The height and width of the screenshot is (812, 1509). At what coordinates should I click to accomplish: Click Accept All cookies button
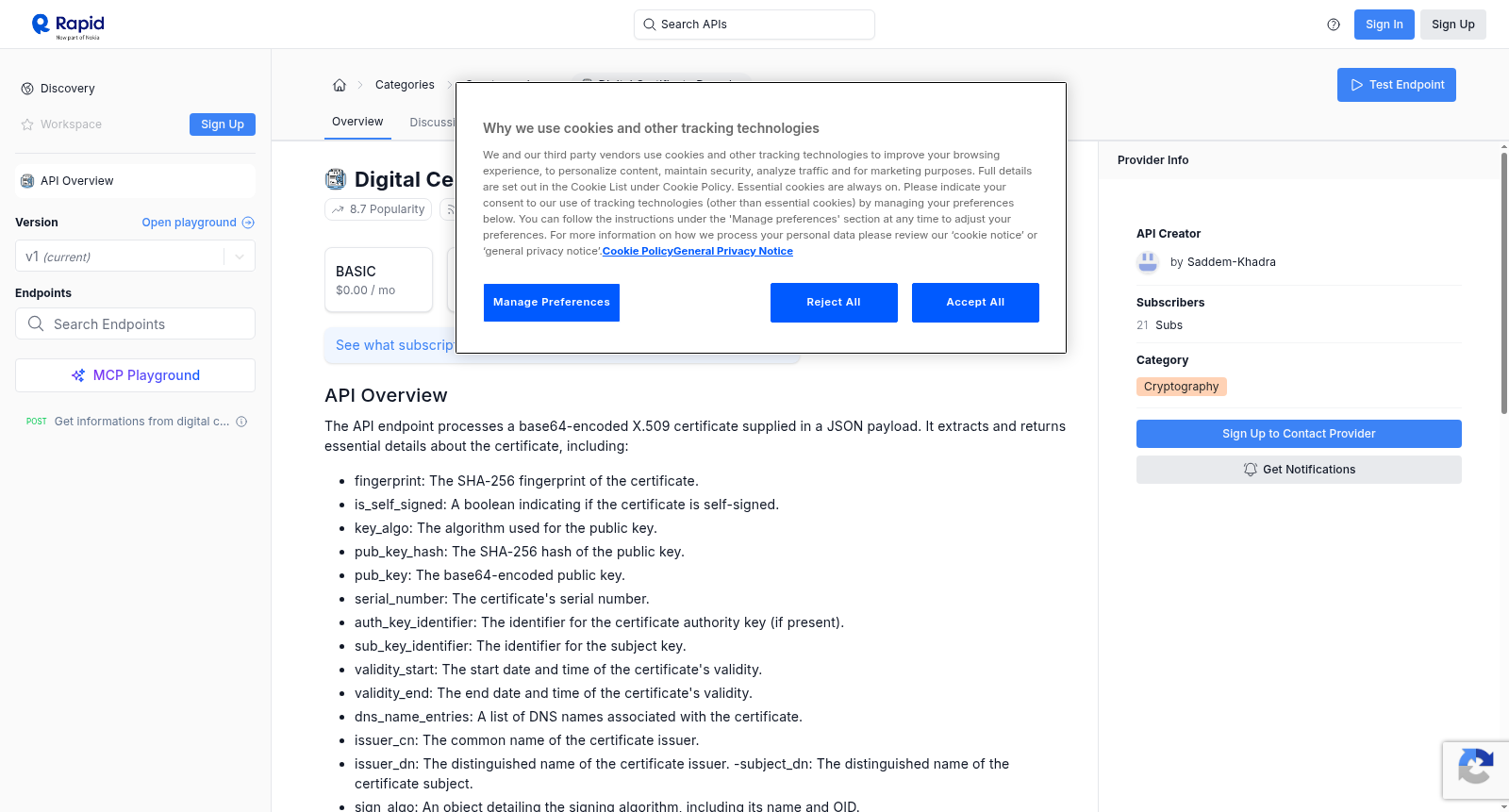click(x=975, y=303)
